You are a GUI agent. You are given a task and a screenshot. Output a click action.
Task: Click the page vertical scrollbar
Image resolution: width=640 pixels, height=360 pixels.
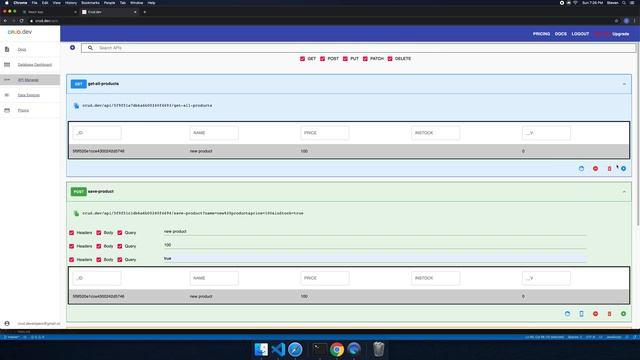coord(638,135)
